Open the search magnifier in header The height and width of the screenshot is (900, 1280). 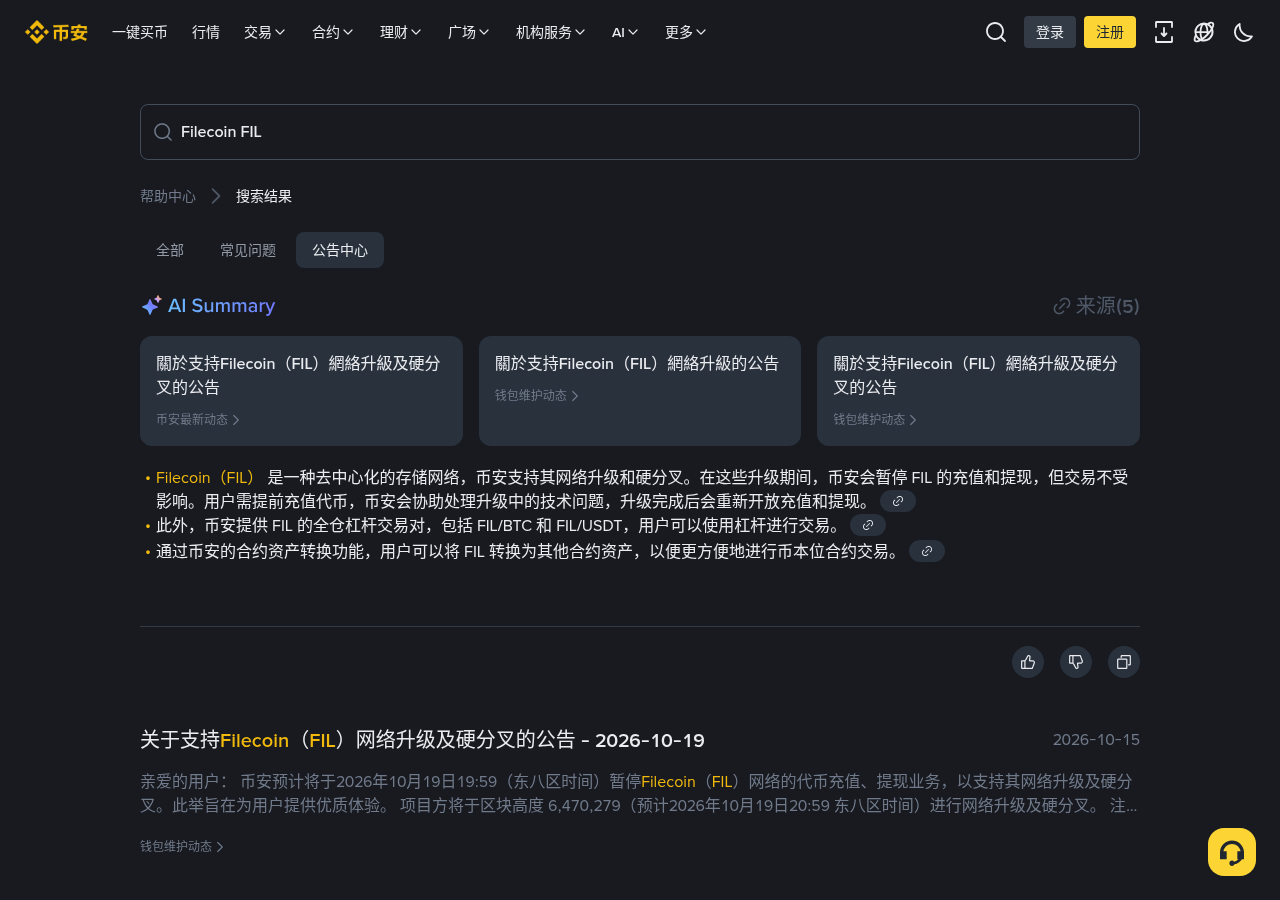pyautogui.click(x=996, y=32)
